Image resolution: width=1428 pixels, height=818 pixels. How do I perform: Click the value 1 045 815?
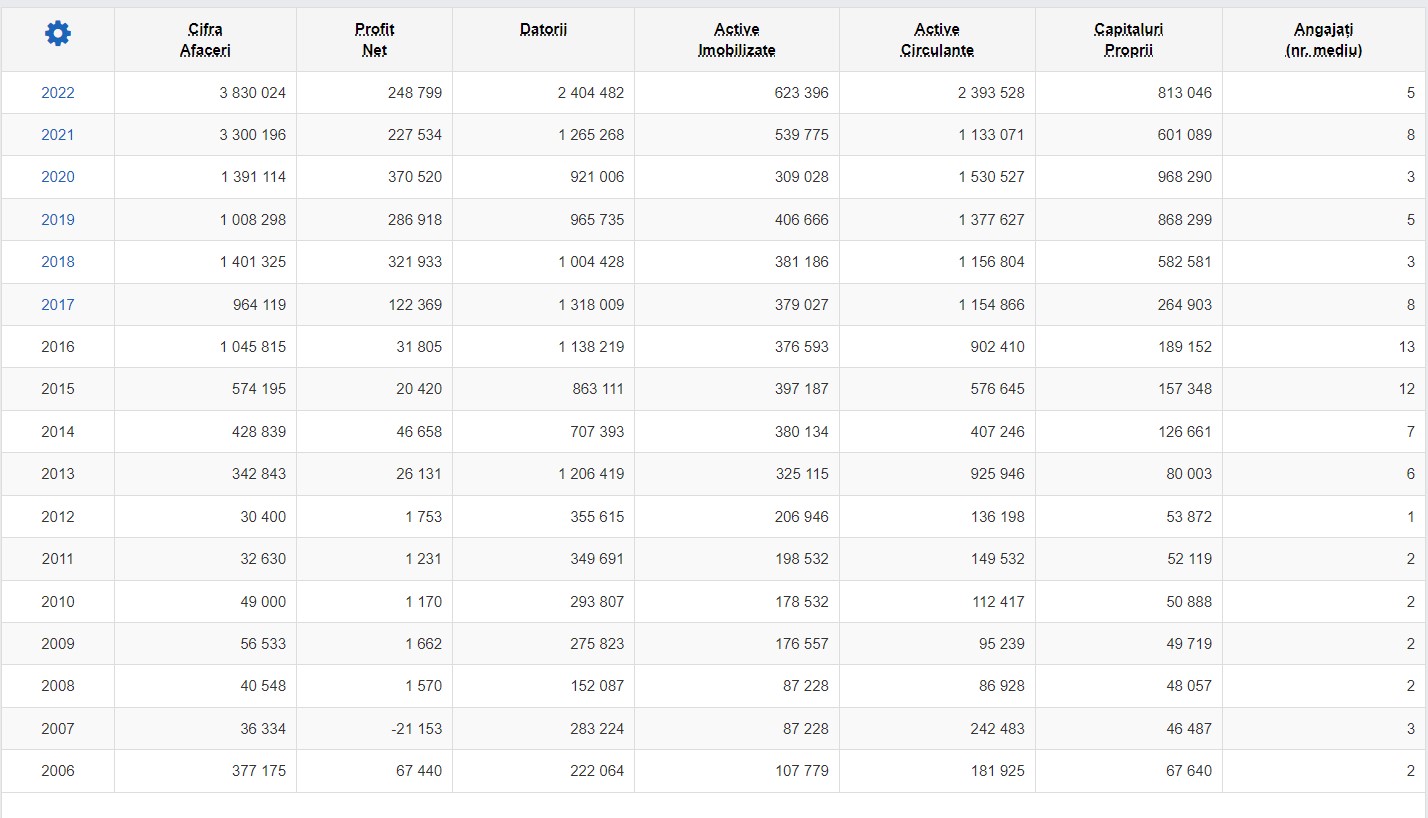pyautogui.click(x=253, y=347)
